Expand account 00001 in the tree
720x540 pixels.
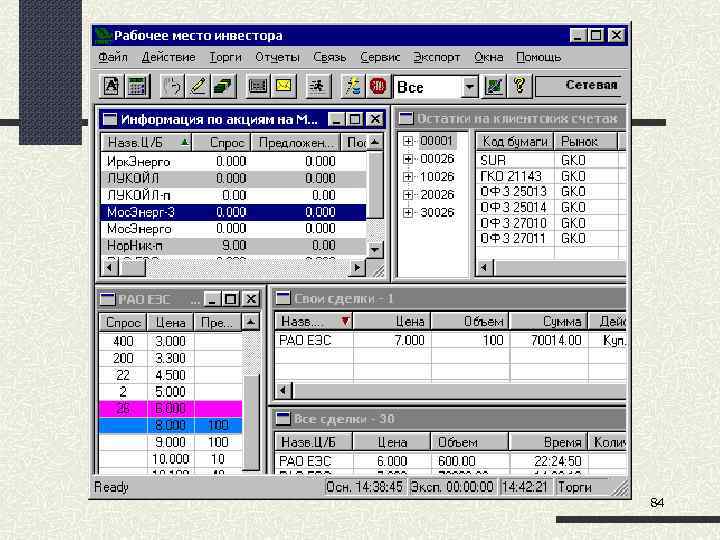[x=408, y=141]
